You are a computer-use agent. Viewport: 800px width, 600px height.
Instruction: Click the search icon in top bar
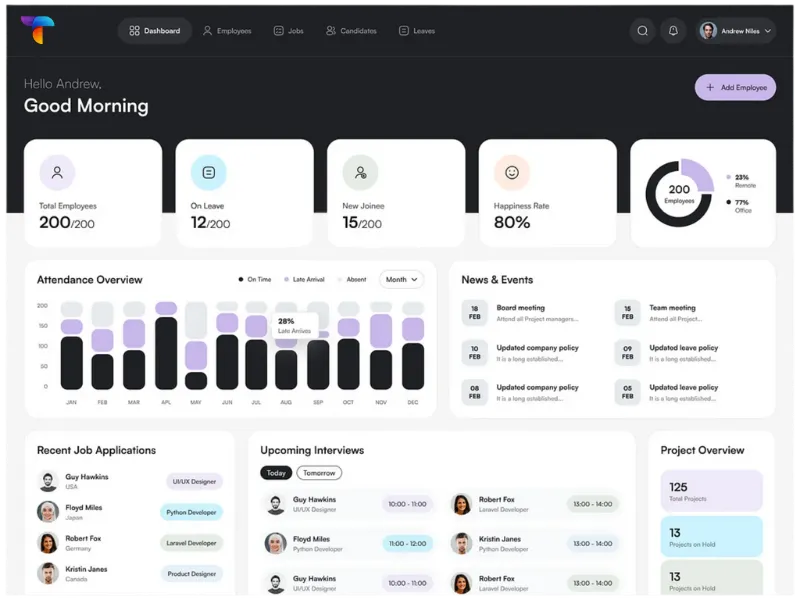[642, 31]
